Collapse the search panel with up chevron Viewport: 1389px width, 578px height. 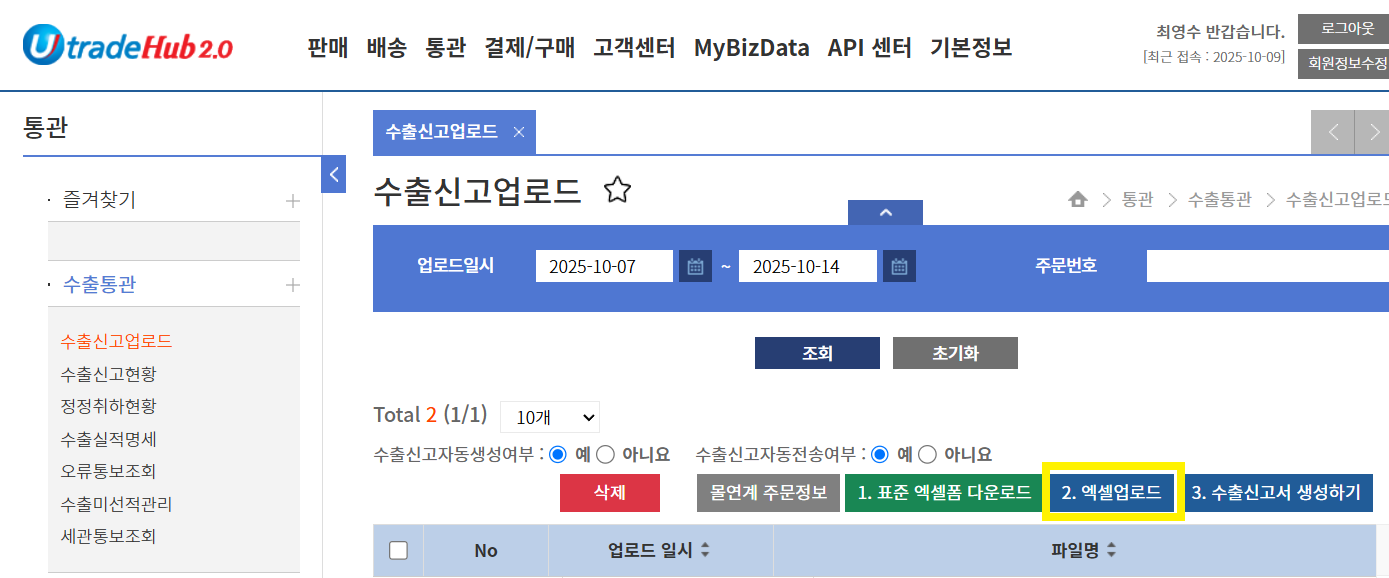(x=885, y=213)
